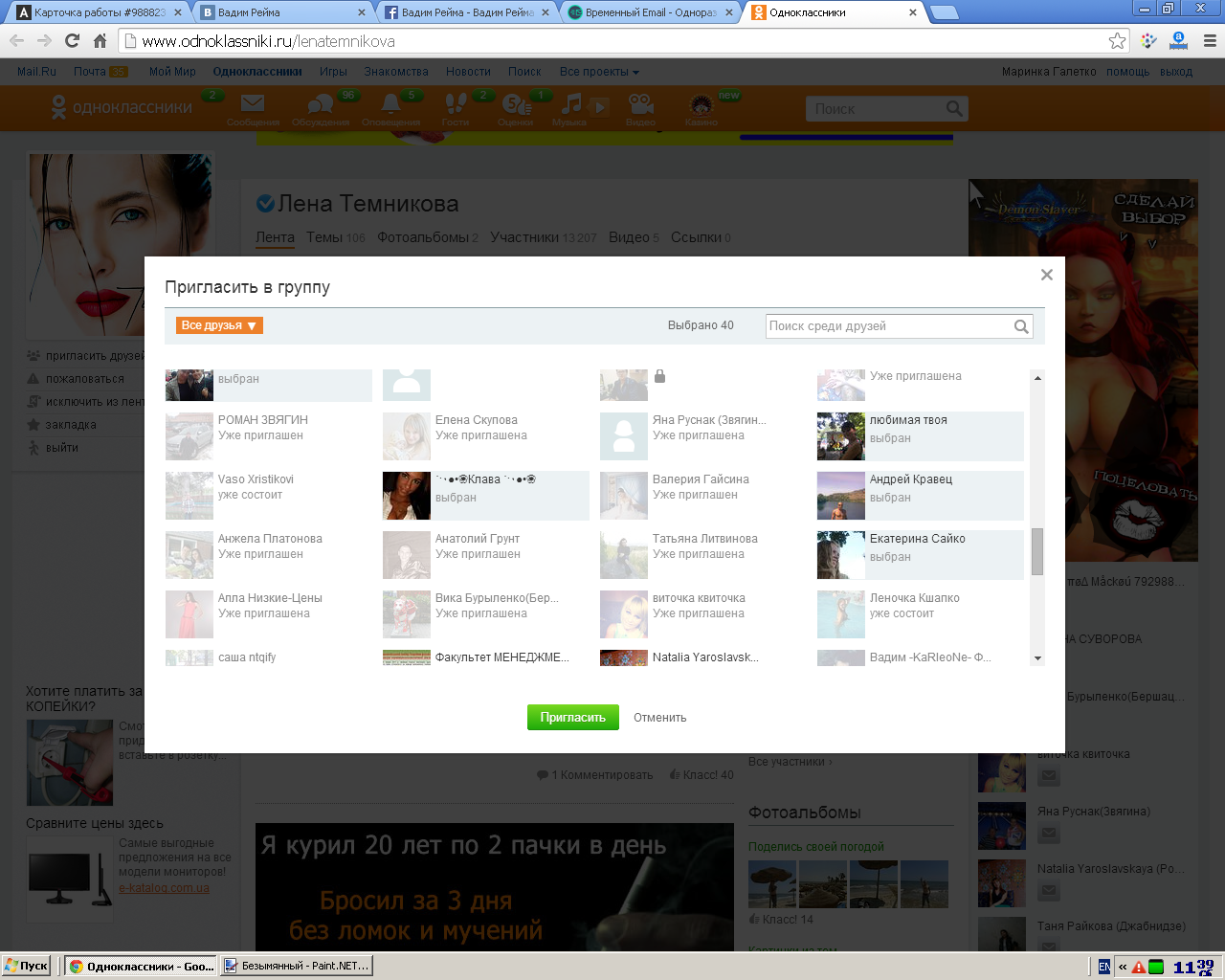Open the Все друзья filter dropdown

219,325
